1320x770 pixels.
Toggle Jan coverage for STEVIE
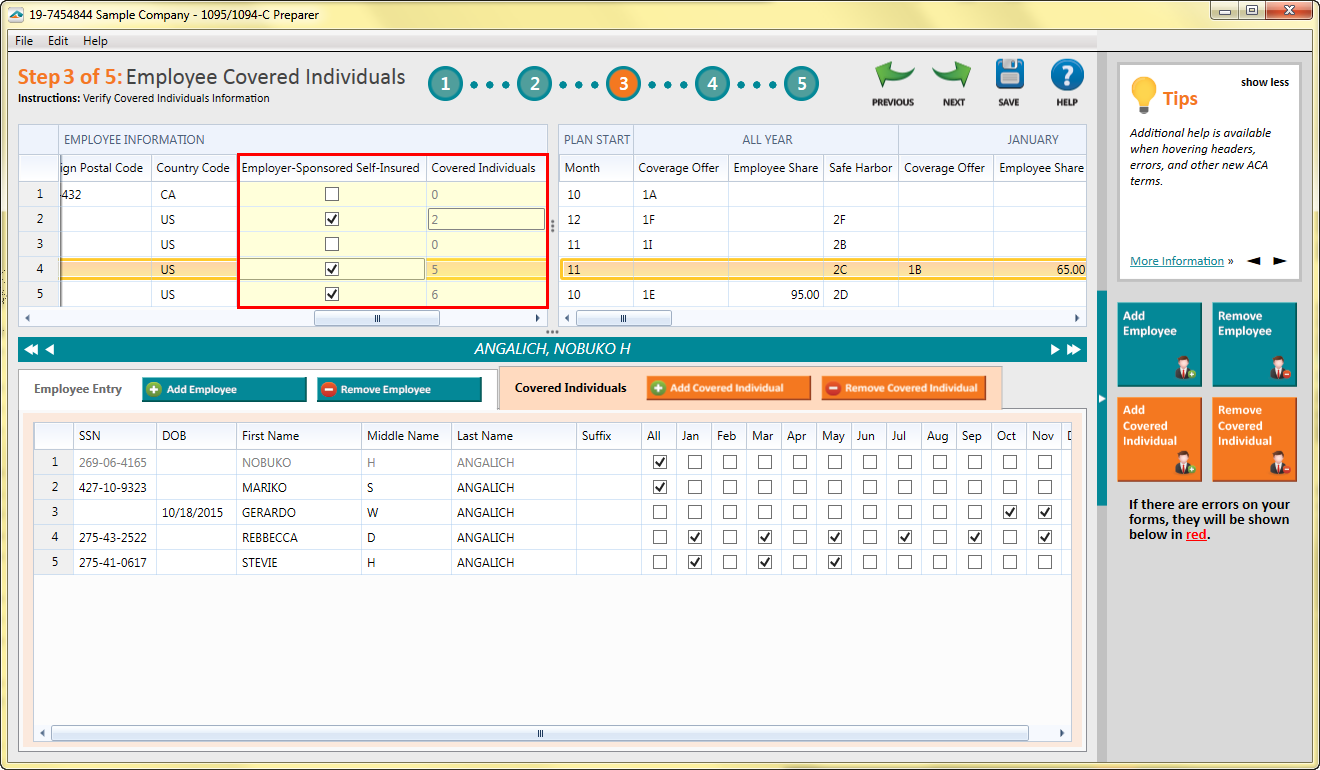point(694,562)
